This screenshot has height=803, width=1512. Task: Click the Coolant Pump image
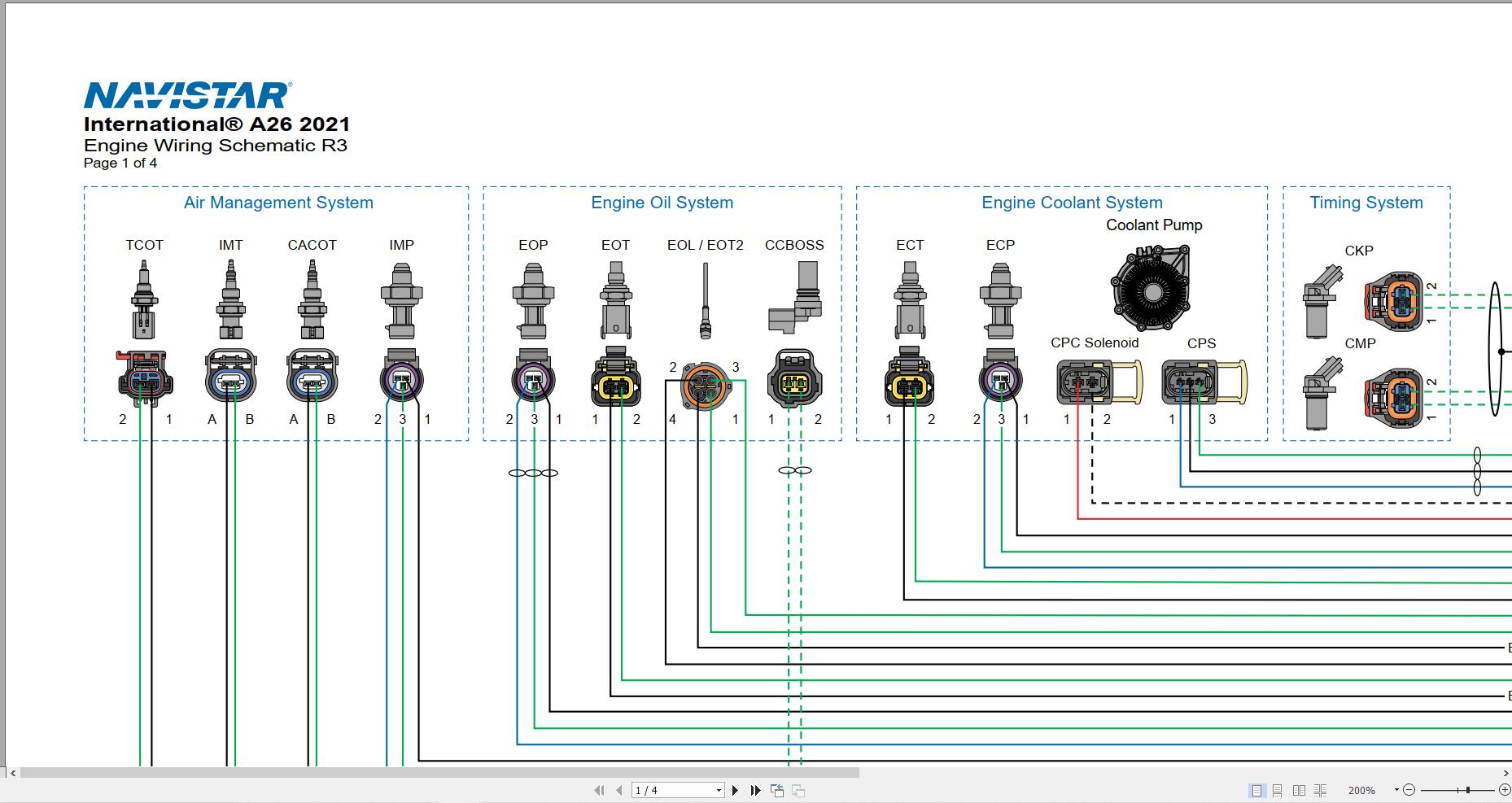click(1151, 287)
